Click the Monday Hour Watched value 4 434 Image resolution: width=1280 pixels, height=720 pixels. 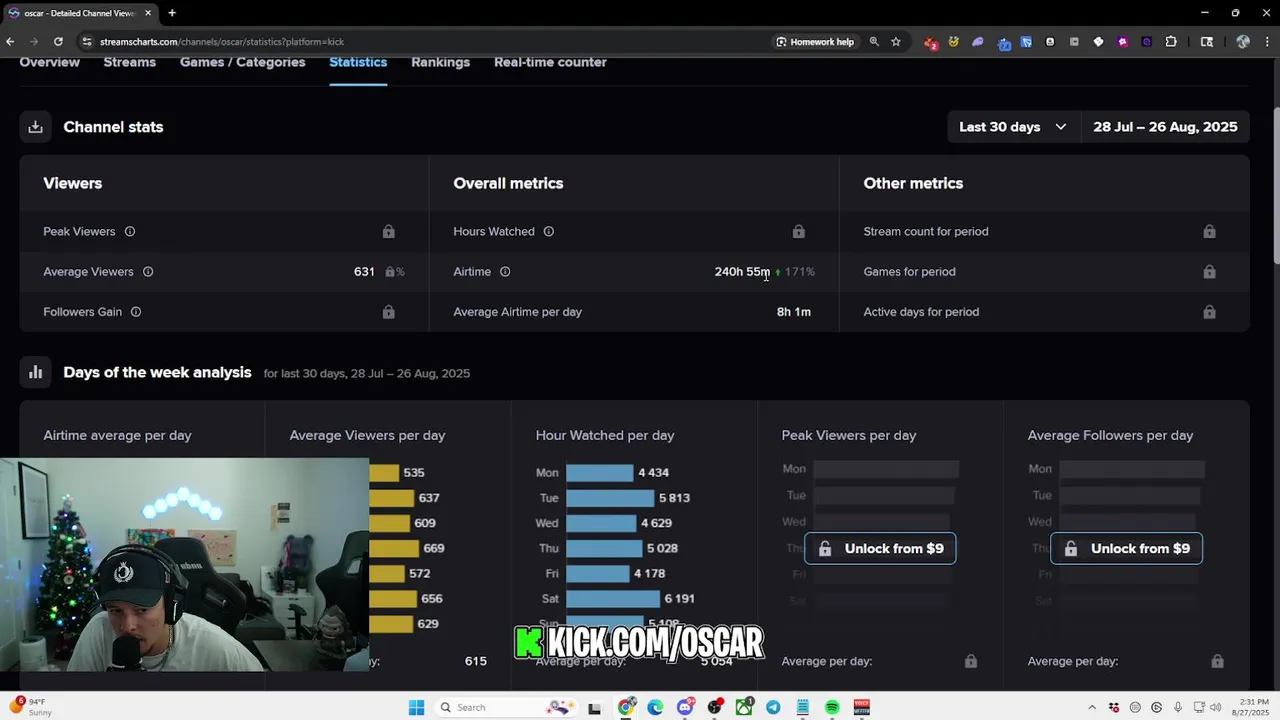click(x=653, y=473)
